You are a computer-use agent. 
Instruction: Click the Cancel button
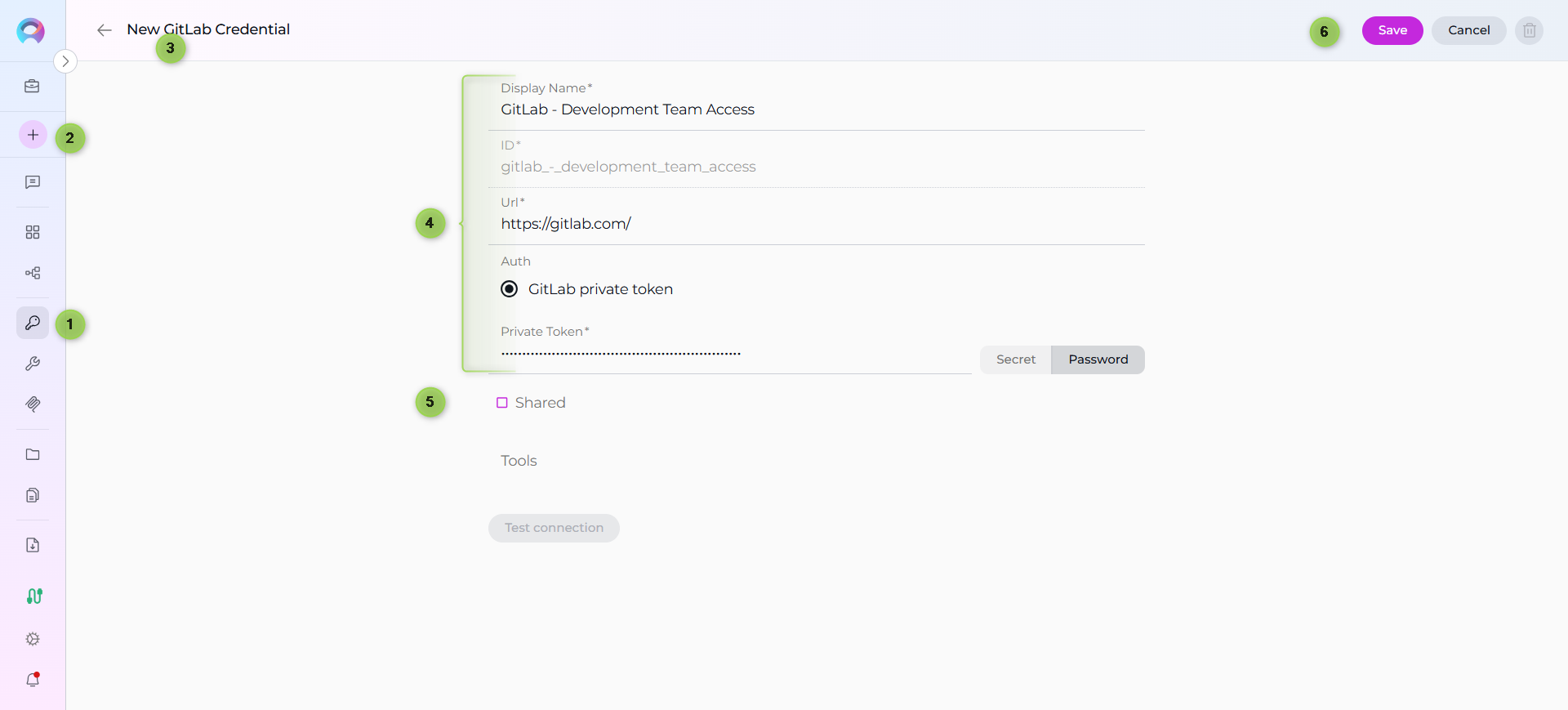pos(1468,30)
